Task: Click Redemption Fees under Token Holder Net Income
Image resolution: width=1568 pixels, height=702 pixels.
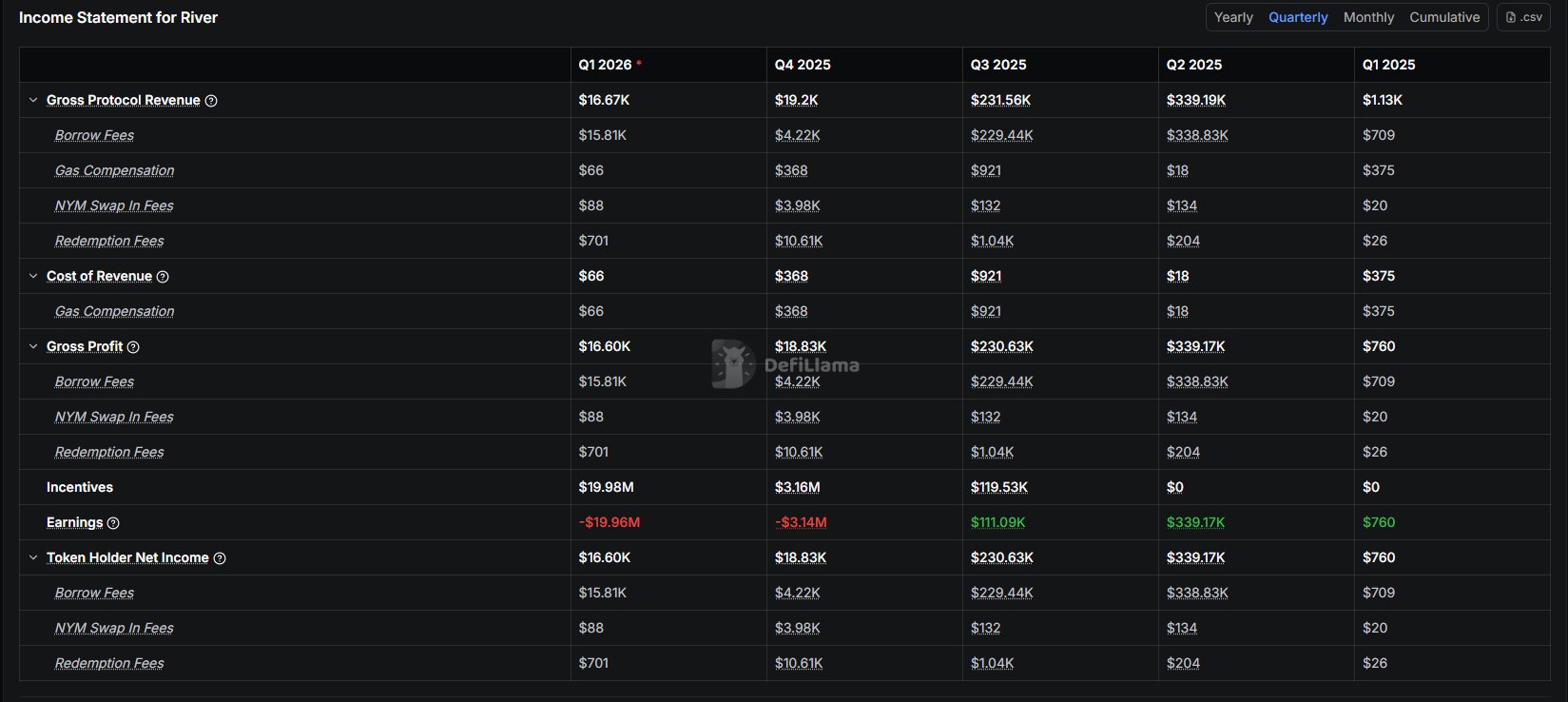Action: coord(109,663)
